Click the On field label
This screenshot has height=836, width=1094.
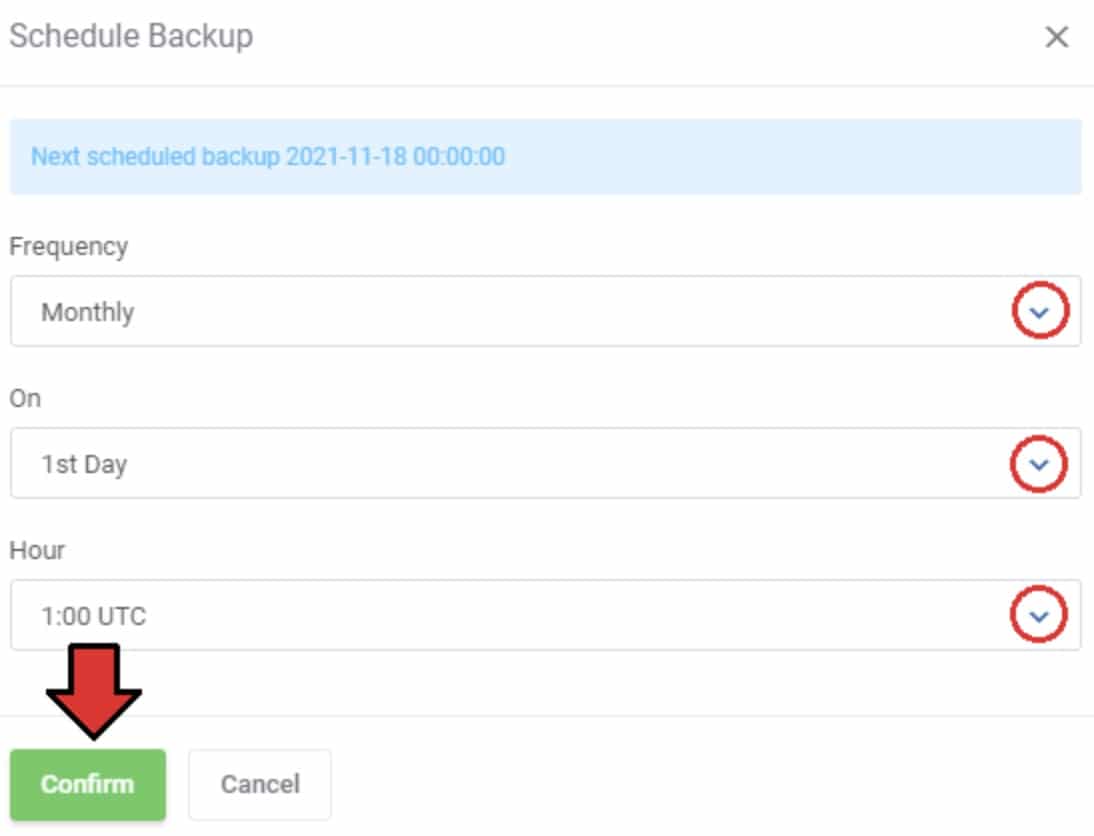25,398
